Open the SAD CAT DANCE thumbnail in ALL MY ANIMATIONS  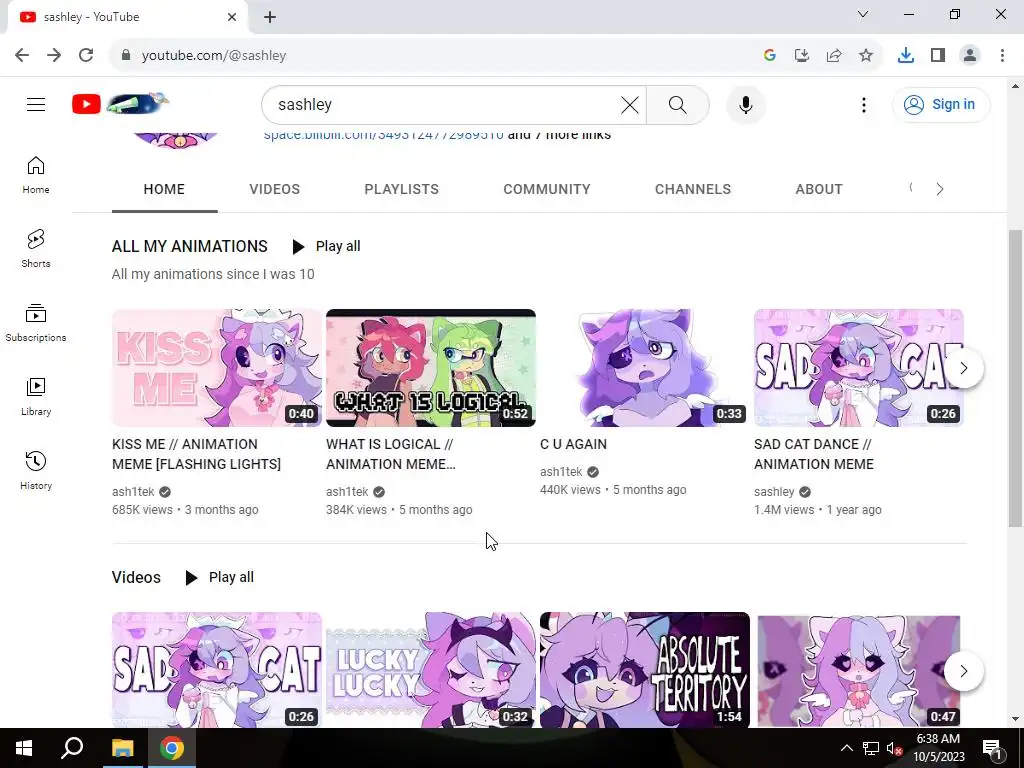pos(859,368)
